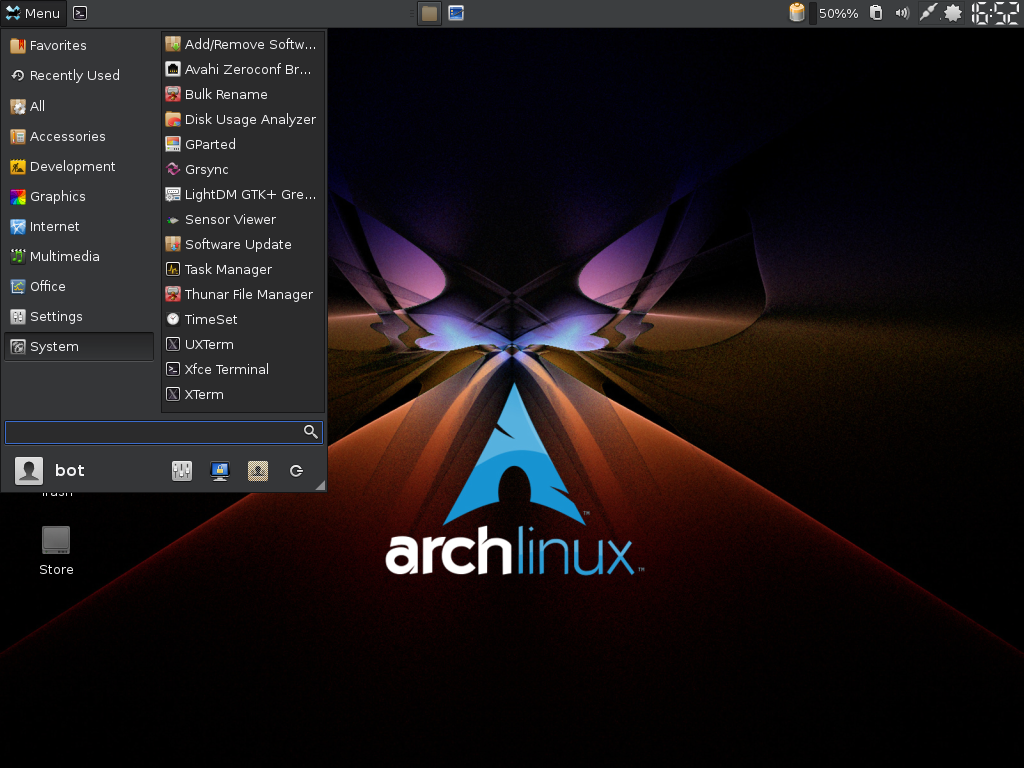
Task: Open the Multimedia category
Action: click(x=79, y=257)
